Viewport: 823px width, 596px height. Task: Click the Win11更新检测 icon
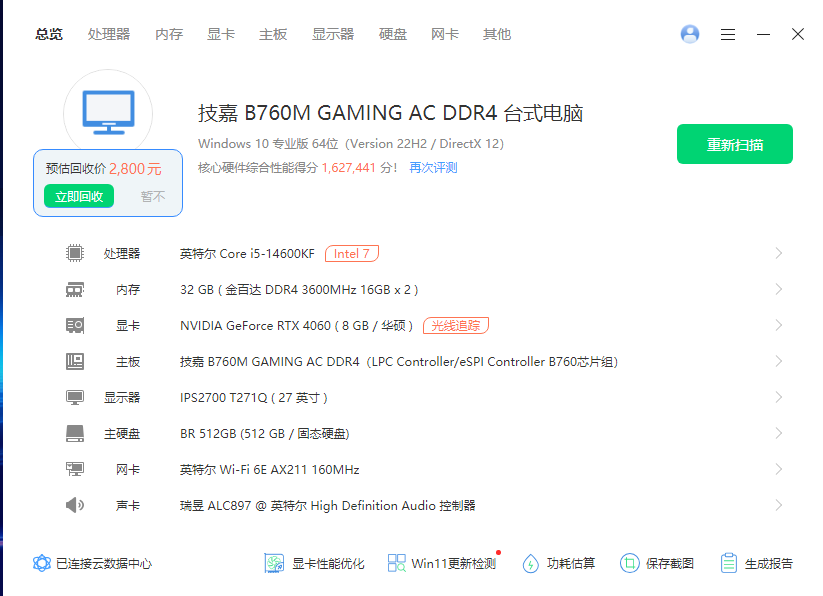(396, 563)
